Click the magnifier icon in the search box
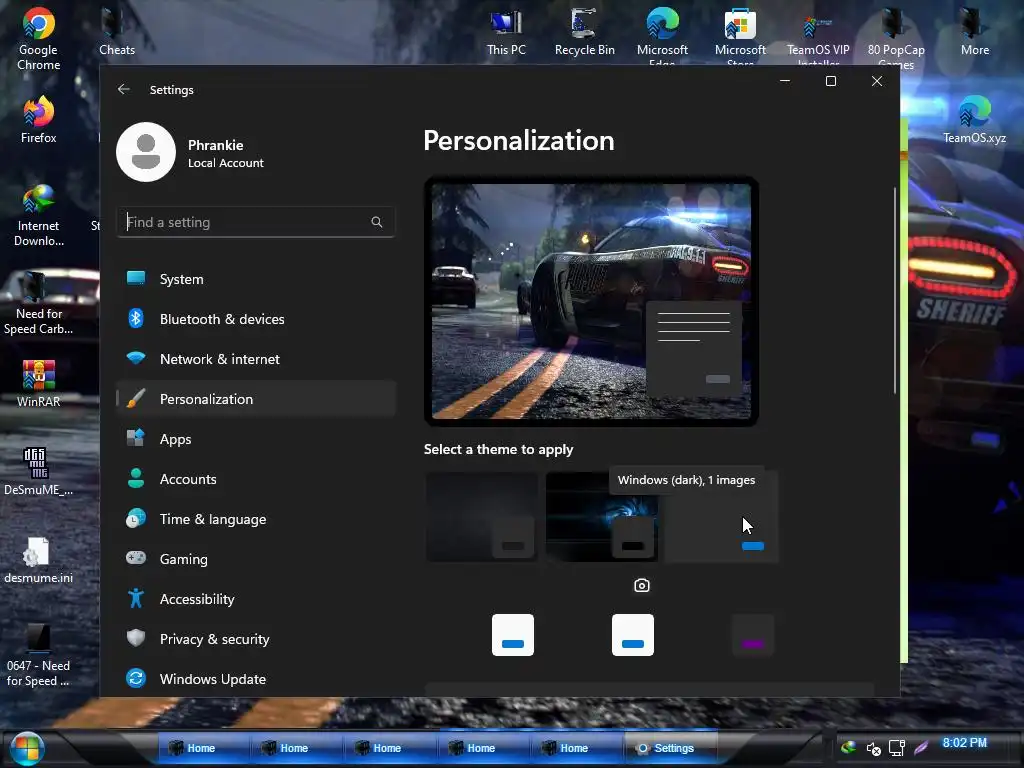 (x=377, y=222)
